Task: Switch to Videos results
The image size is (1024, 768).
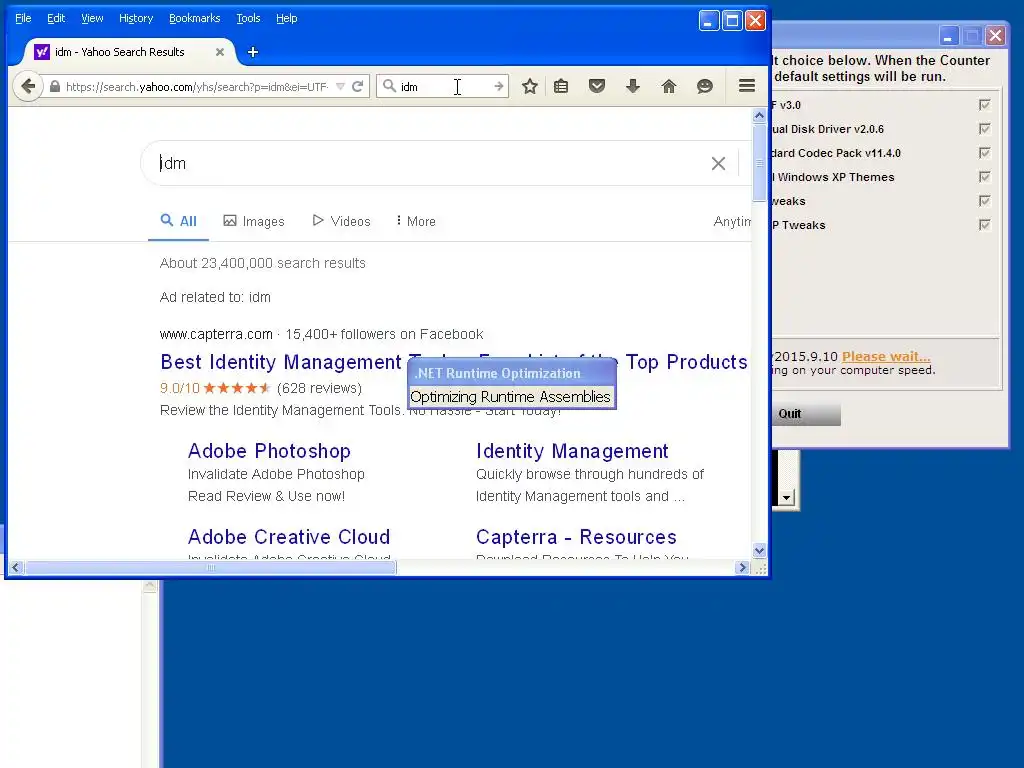Action: tap(342, 221)
